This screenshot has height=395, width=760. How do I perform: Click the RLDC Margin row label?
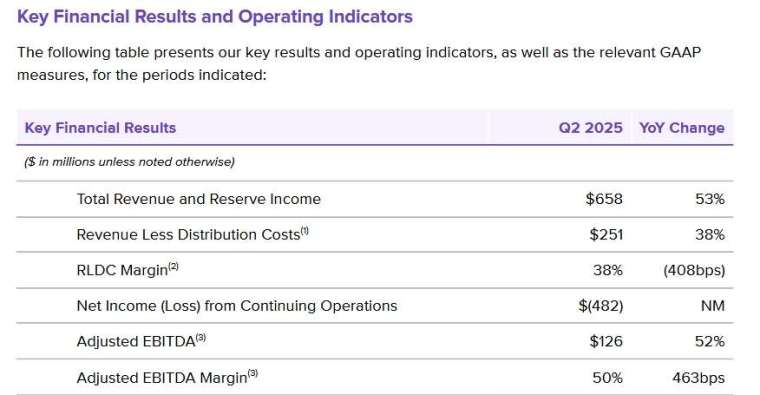click(x=122, y=270)
